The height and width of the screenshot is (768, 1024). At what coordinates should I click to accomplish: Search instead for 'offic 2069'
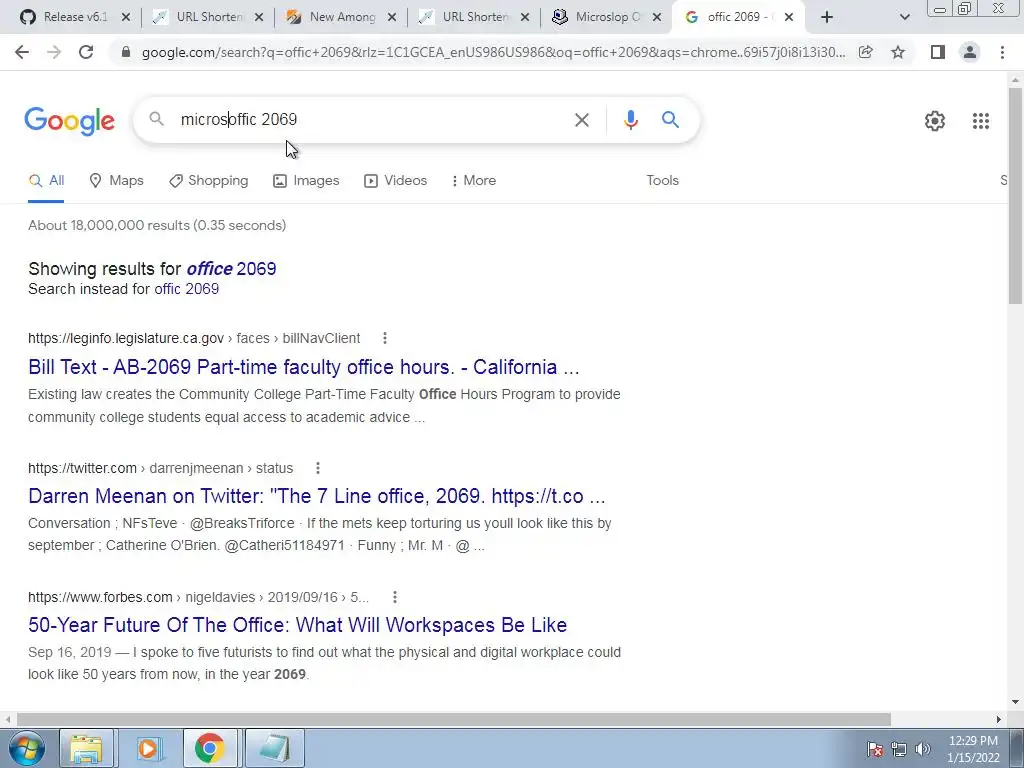tap(186, 289)
